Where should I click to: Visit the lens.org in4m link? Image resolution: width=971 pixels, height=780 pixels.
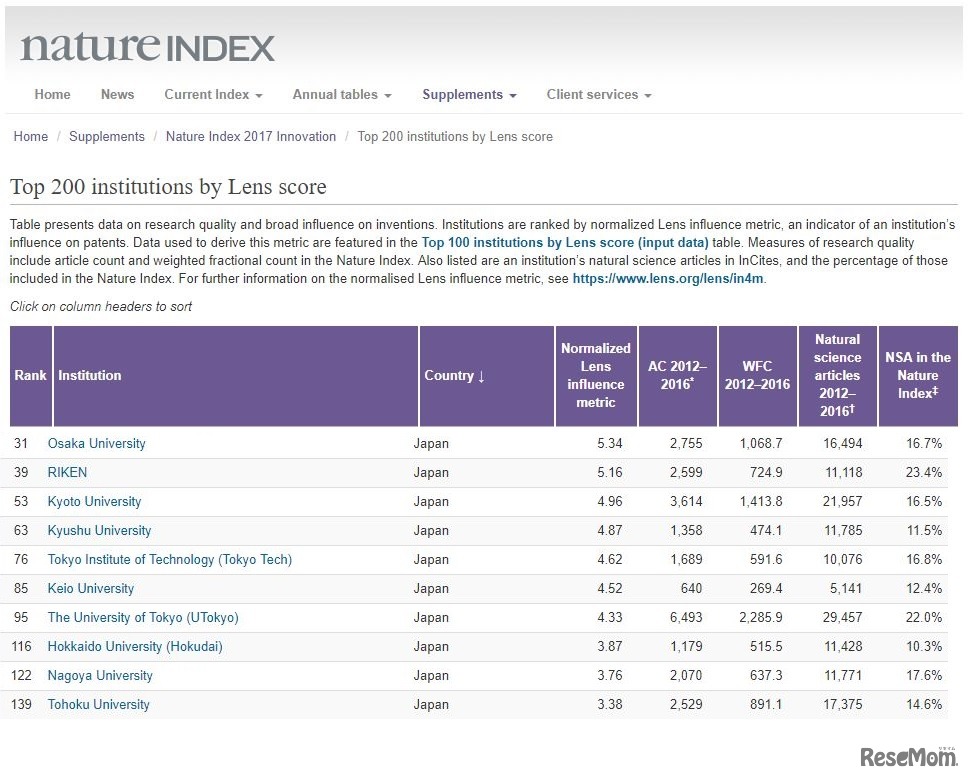coord(668,279)
